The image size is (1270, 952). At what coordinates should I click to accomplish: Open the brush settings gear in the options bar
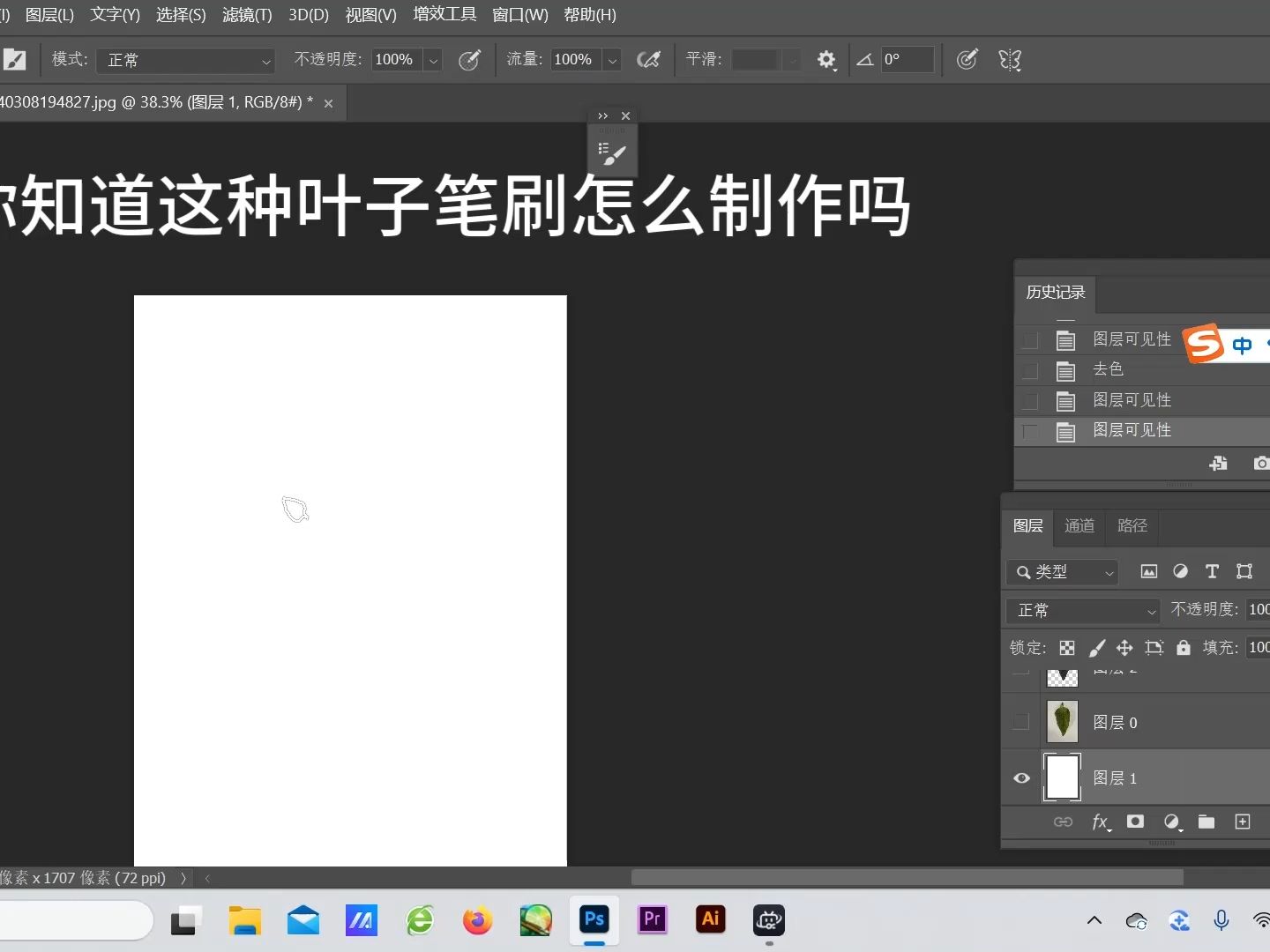coord(827,60)
